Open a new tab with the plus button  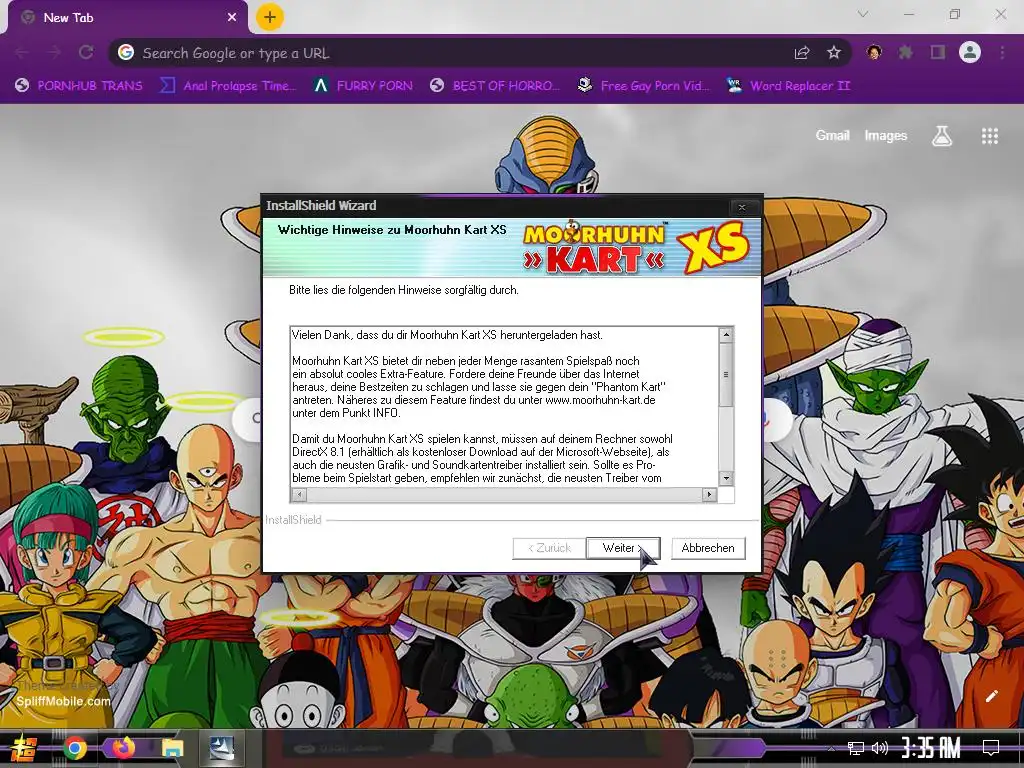(270, 17)
